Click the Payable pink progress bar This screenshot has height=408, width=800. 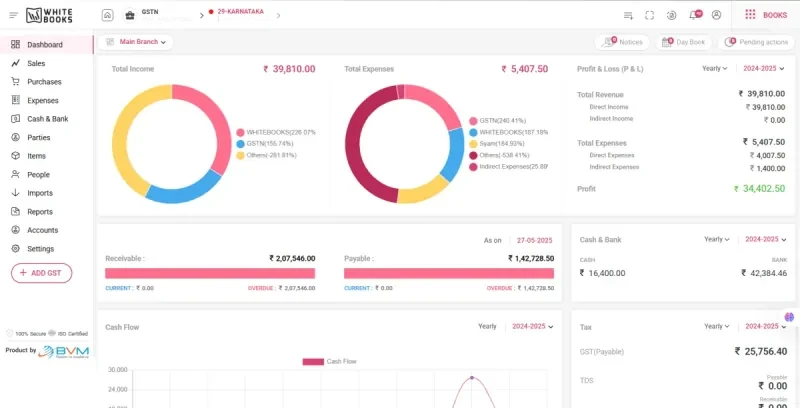[449, 273]
